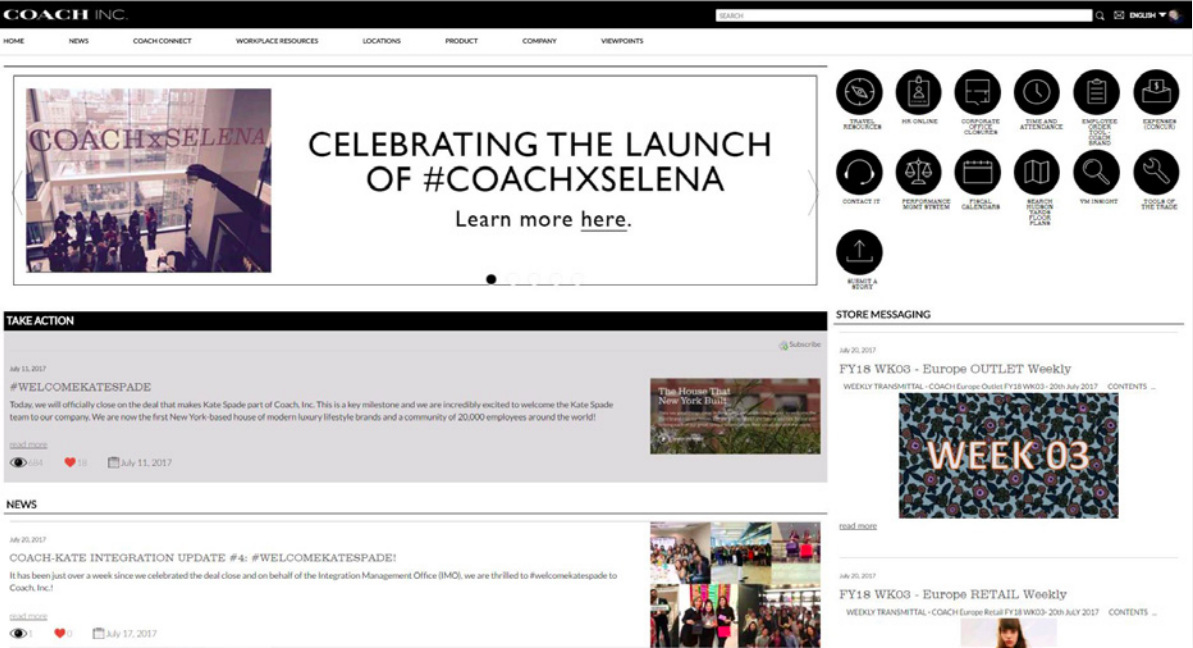Screen dimensions: 1193x648
Task: Click the search magnifier beside the search box
Action: coord(1100,15)
